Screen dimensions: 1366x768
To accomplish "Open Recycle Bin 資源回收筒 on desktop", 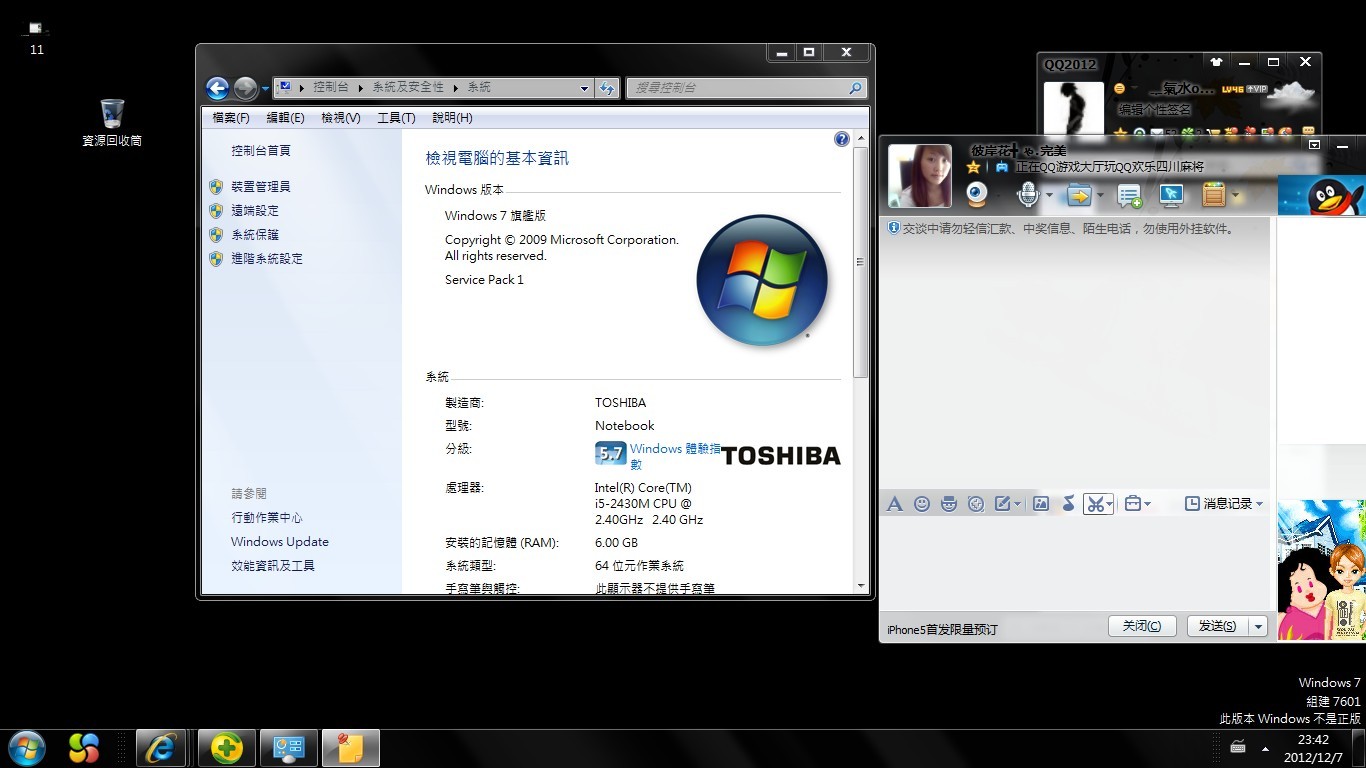I will point(112,123).
